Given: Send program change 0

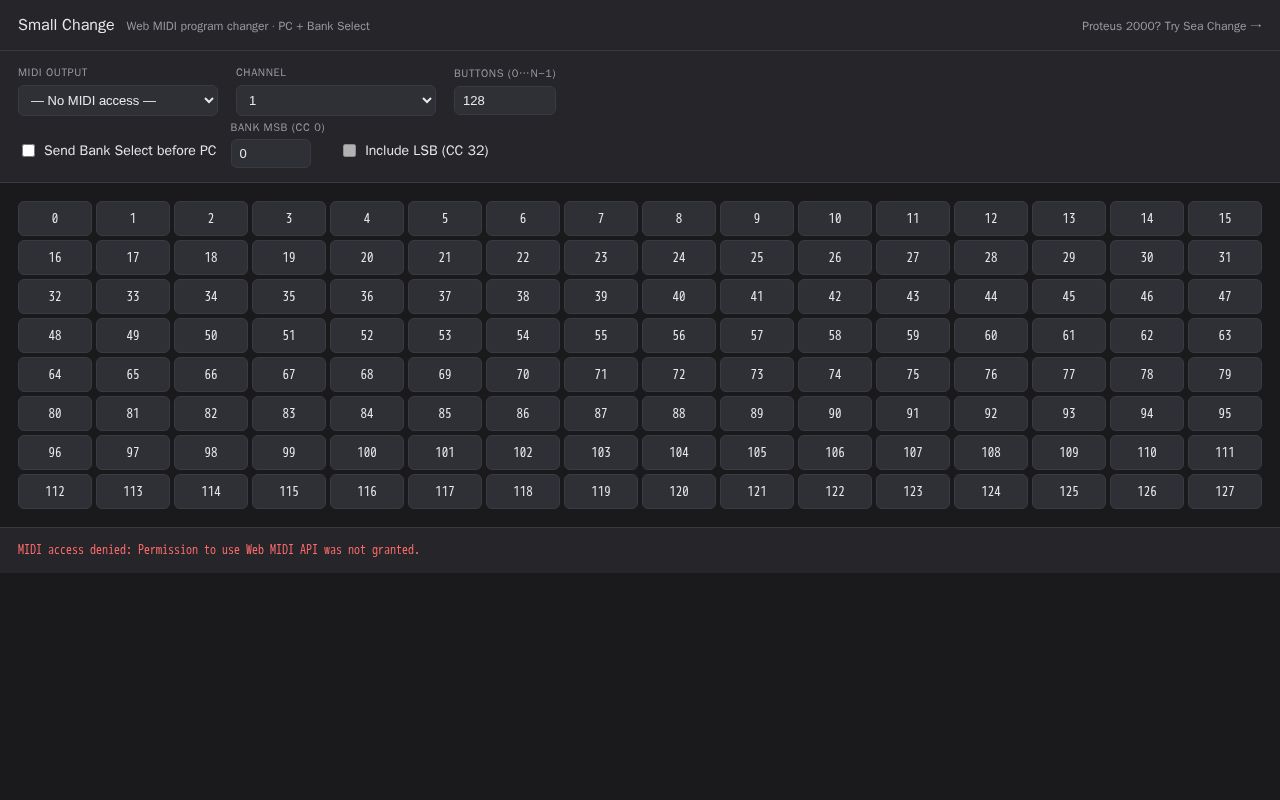Looking at the screenshot, I should point(55,218).
